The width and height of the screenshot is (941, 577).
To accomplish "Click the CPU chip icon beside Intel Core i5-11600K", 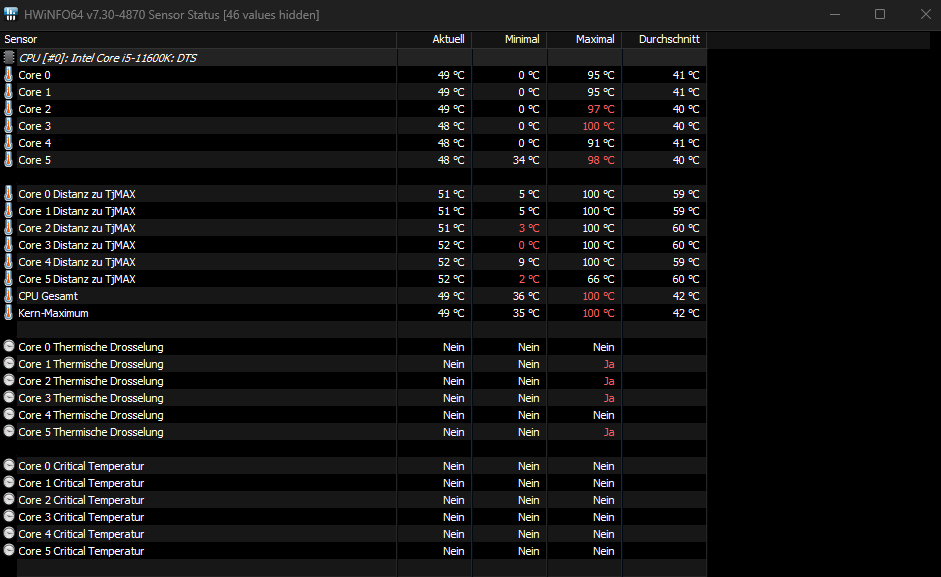I will pos(8,58).
